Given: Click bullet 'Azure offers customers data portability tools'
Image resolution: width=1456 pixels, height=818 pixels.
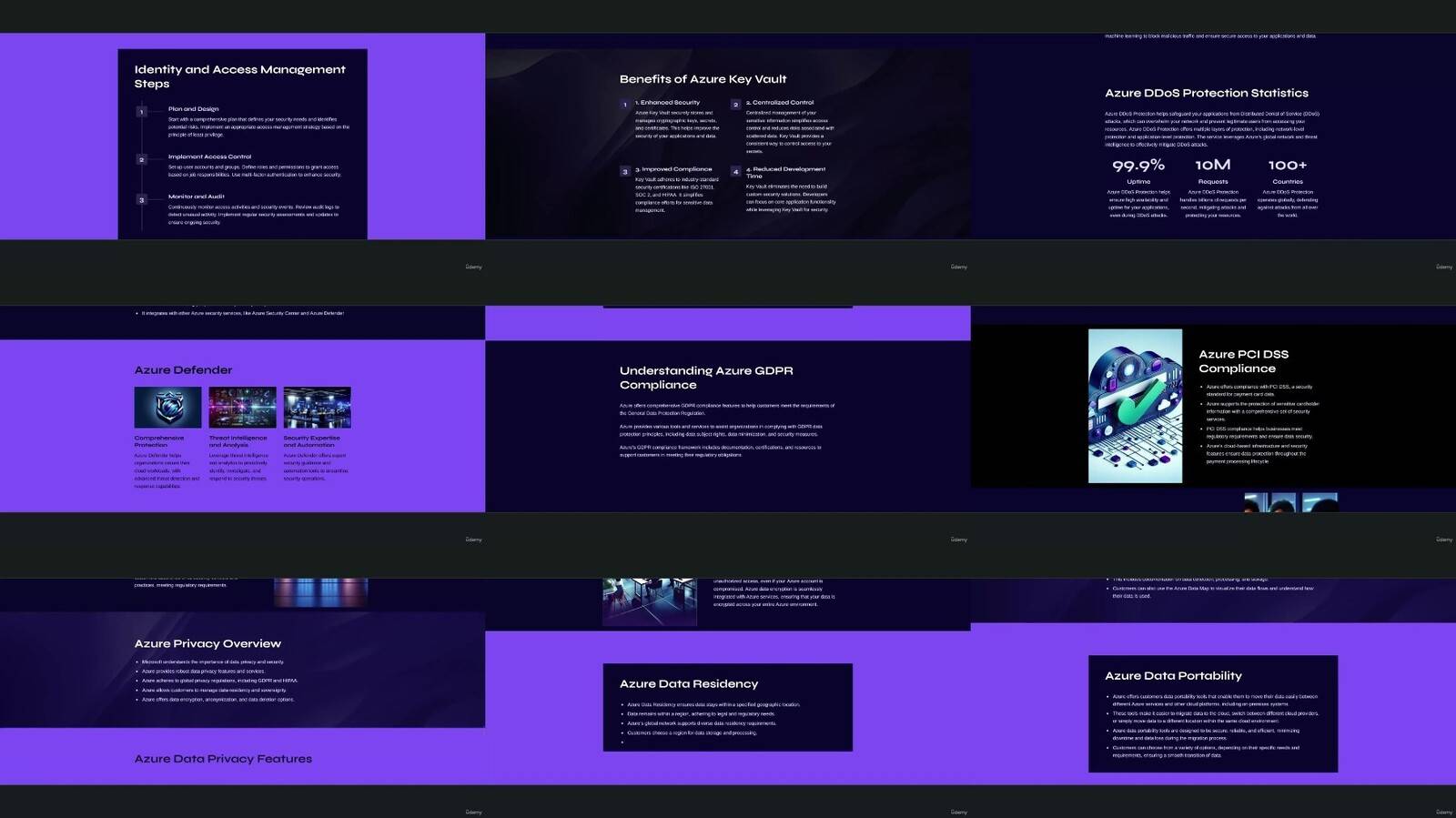Looking at the screenshot, I should pyautogui.click(x=1215, y=701).
